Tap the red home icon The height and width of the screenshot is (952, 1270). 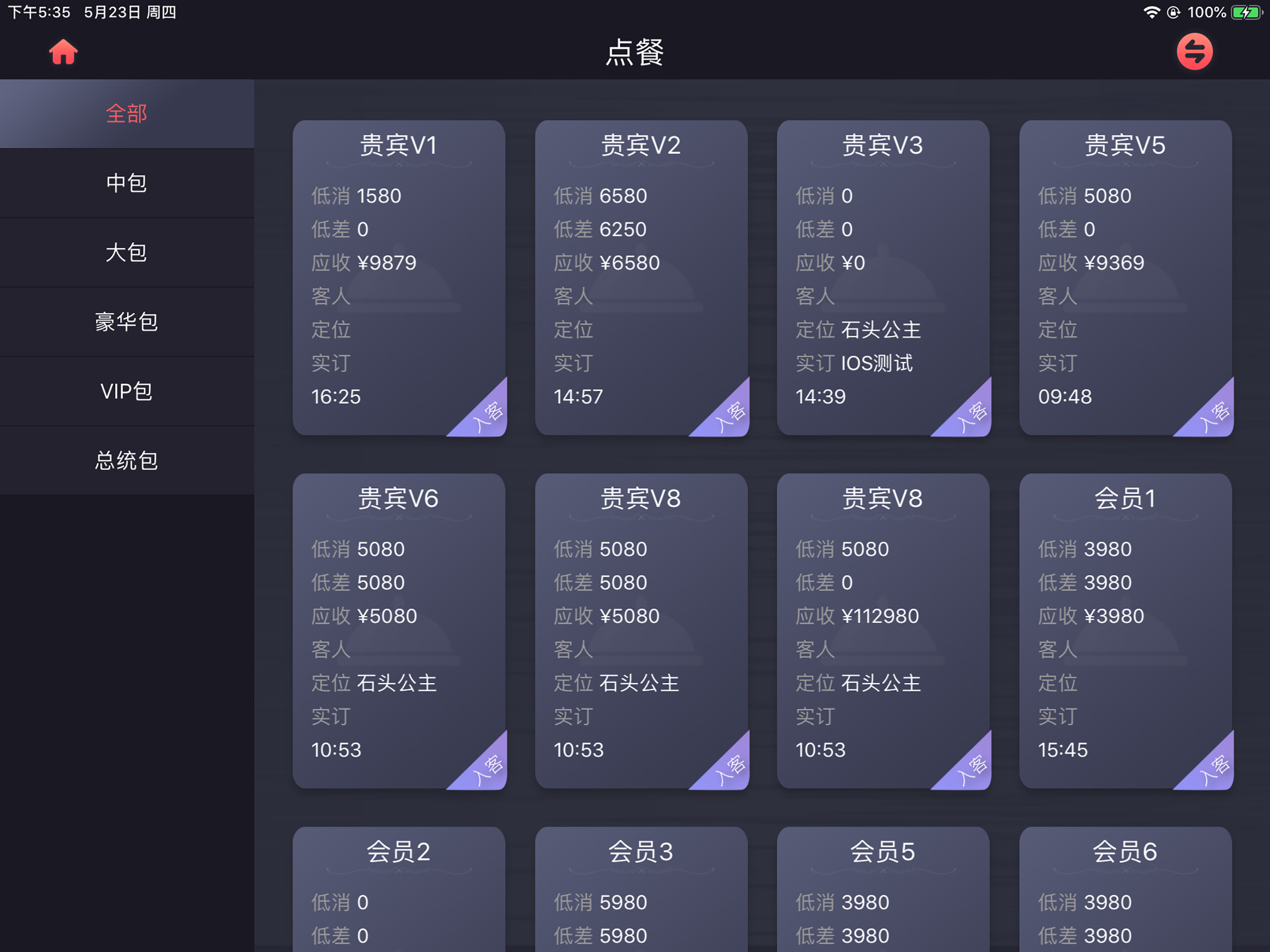pos(63,52)
